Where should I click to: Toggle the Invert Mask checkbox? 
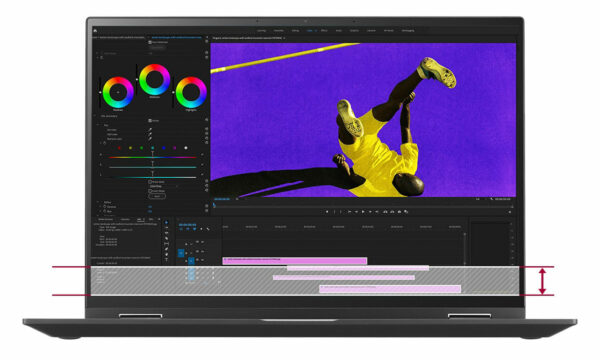150,191
